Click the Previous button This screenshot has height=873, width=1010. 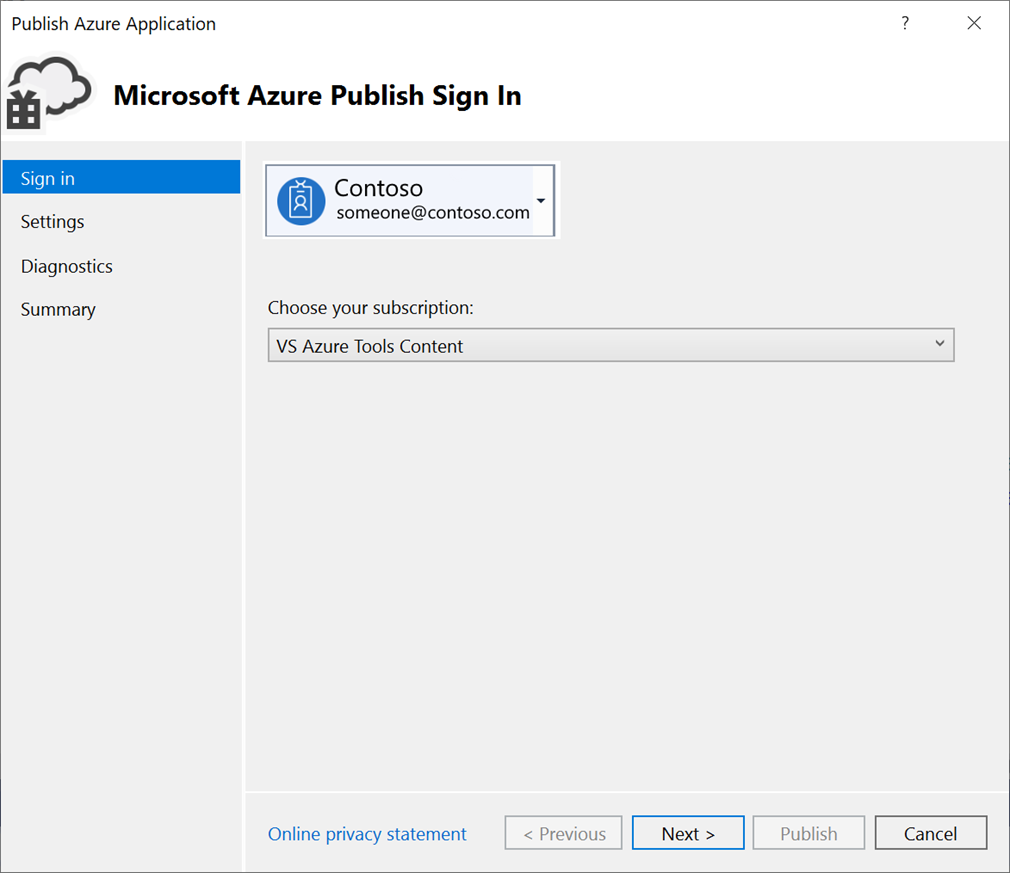pos(562,832)
